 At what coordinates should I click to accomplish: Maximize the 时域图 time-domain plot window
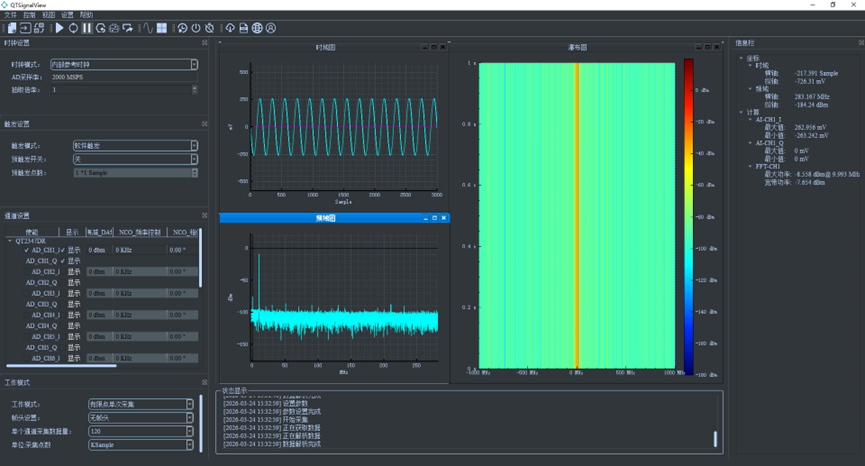tap(434, 47)
